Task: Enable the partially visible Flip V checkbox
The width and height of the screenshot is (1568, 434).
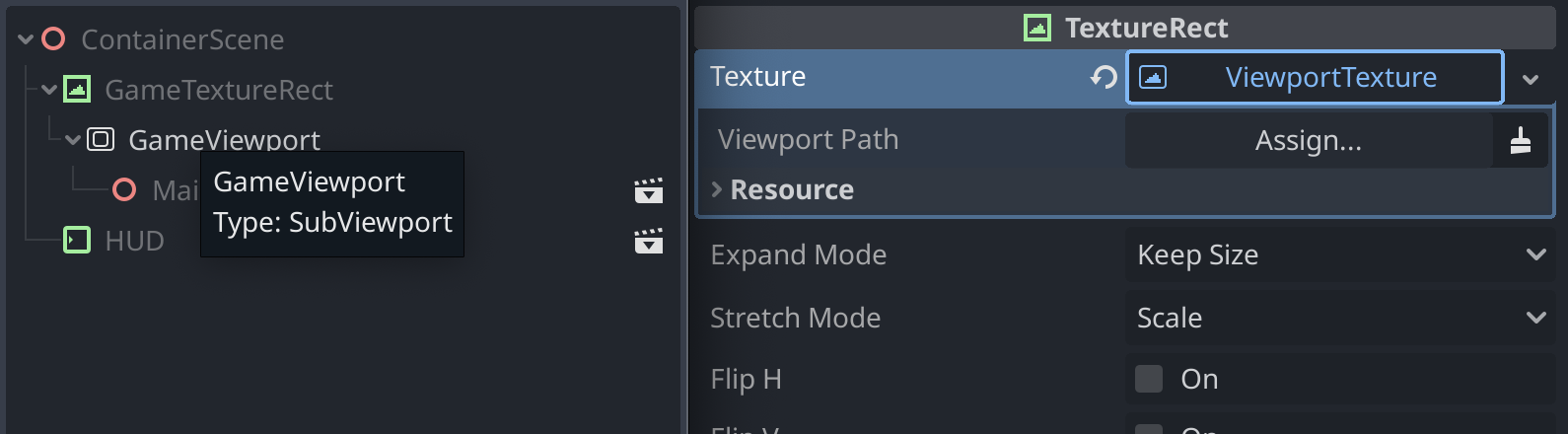Action: pyautogui.click(x=1149, y=429)
